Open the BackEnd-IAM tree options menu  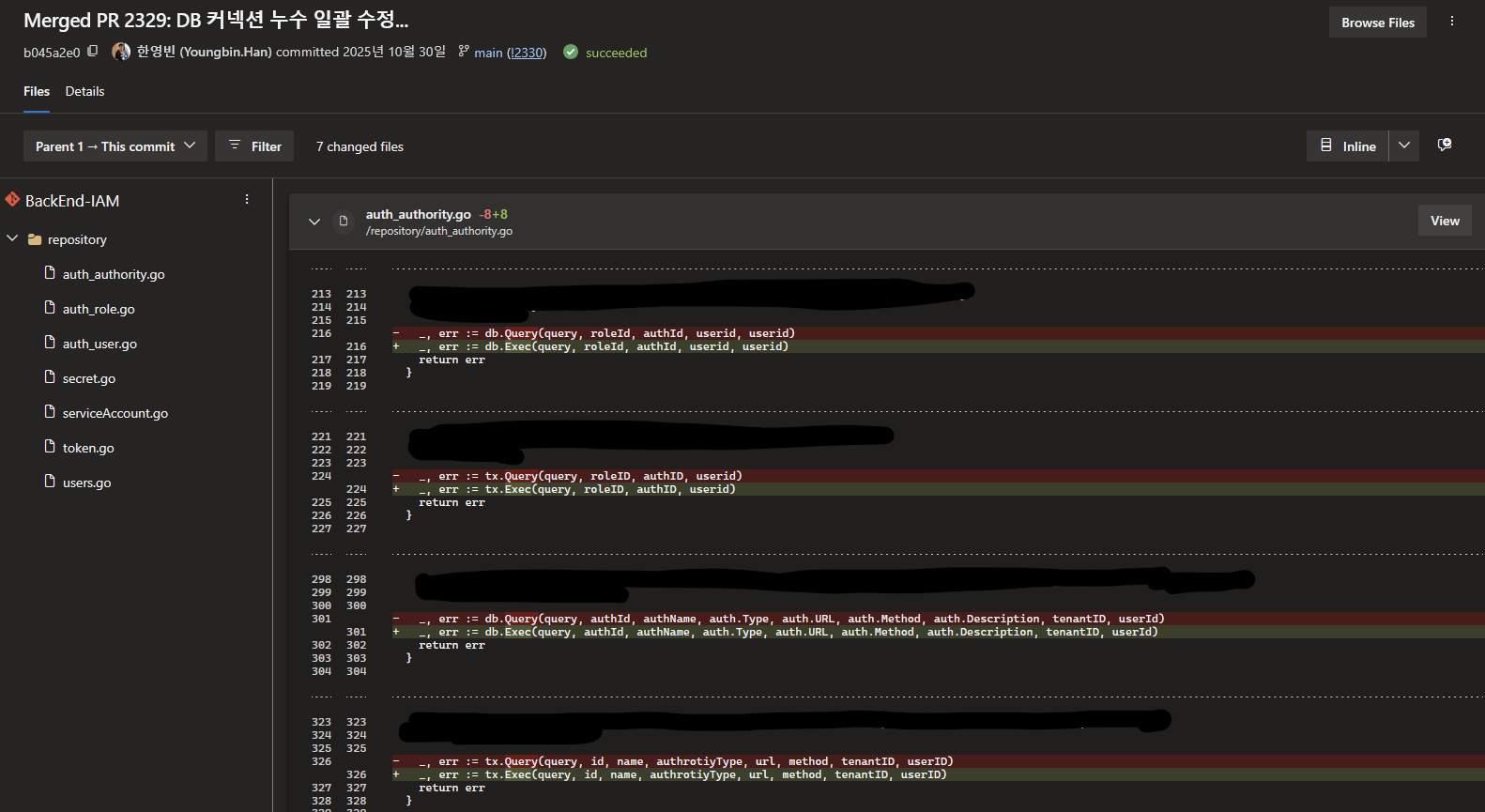click(247, 200)
